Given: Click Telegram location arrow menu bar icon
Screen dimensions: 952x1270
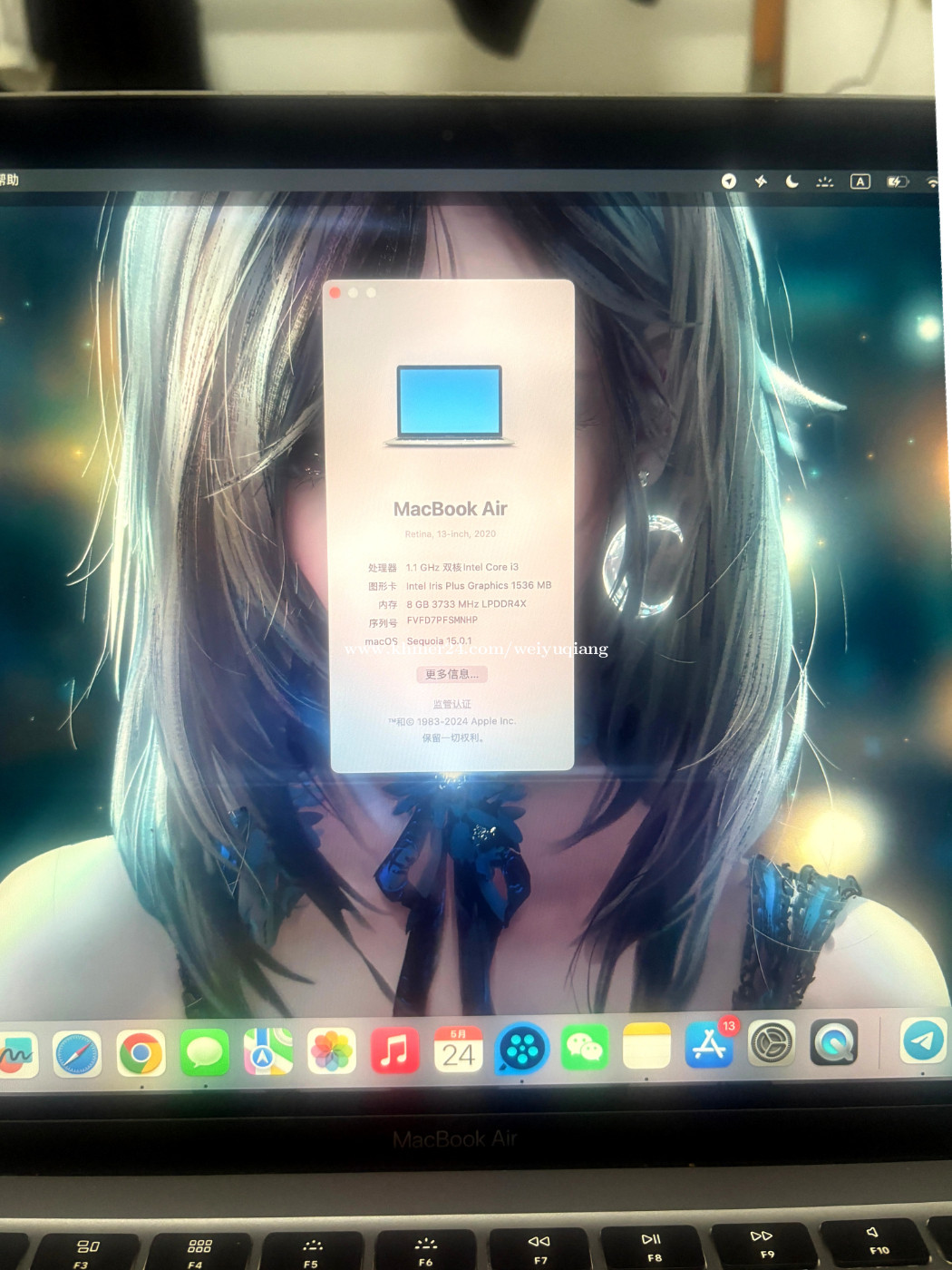Looking at the screenshot, I should [729, 181].
